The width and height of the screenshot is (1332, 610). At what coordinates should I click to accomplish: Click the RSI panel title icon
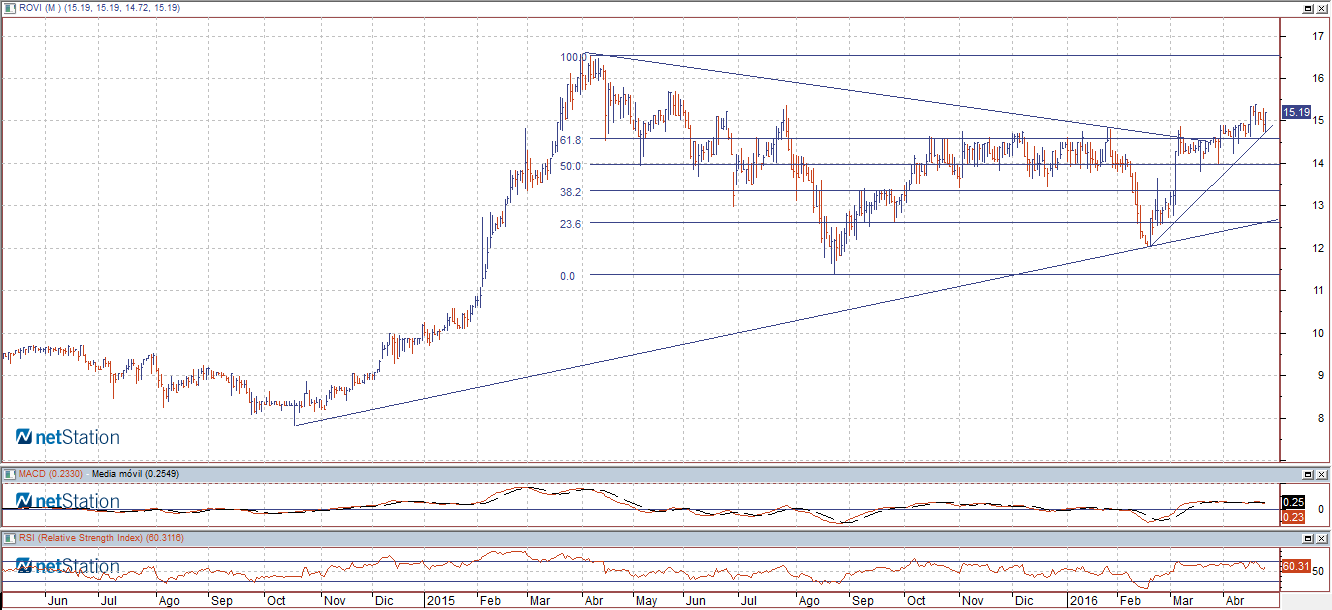pyautogui.click(x=11, y=538)
